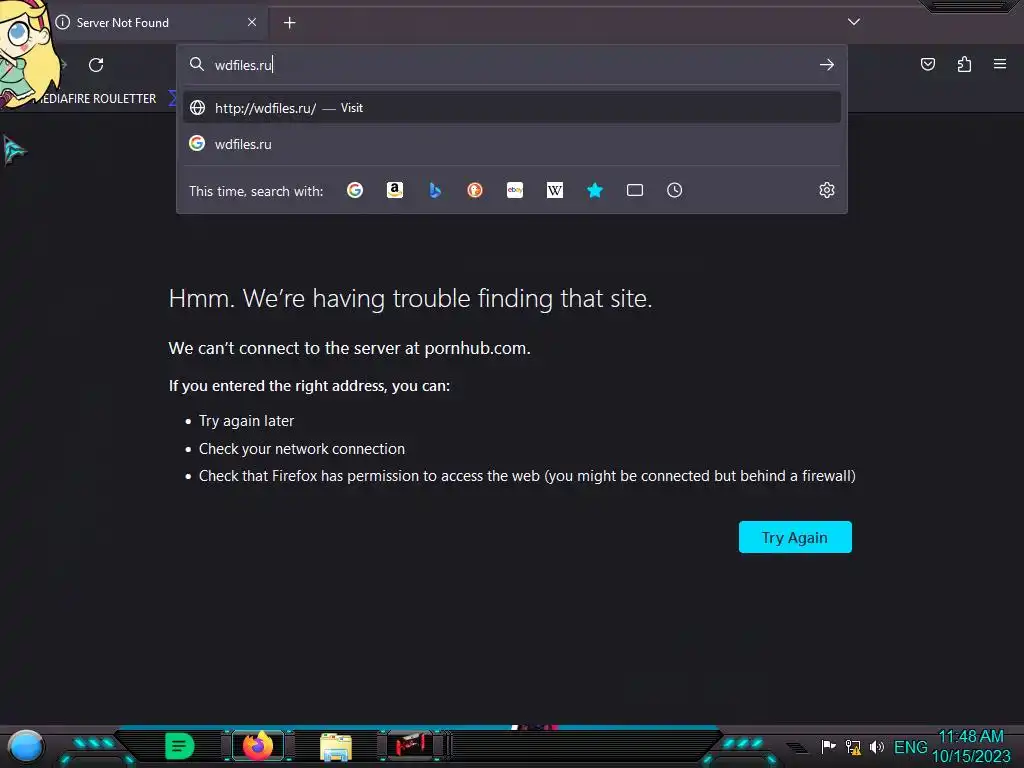The image size is (1024, 768).
Task: Click the Try Again button
Action: coord(795,537)
